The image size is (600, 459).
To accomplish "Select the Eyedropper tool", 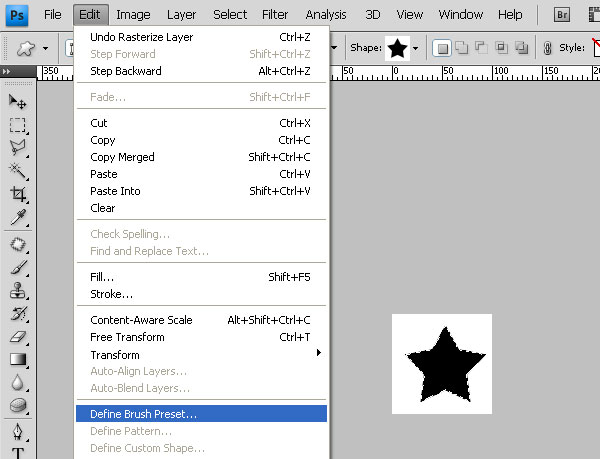I will (x=18, y=217).
